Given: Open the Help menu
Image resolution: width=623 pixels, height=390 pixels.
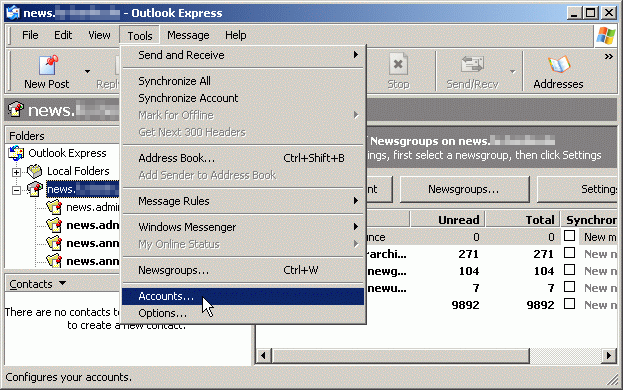Looking at the screenshot, I should [236, 35].
